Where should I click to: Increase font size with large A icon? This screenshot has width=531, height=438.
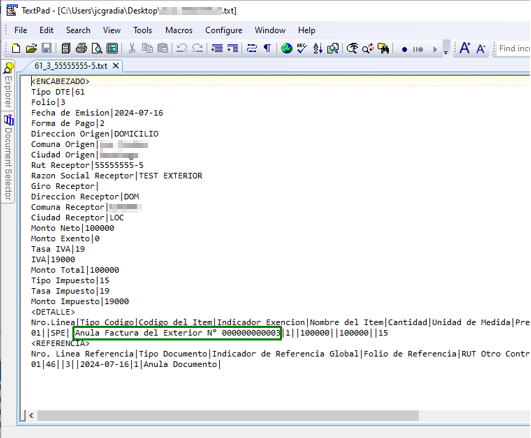[465, 48]
